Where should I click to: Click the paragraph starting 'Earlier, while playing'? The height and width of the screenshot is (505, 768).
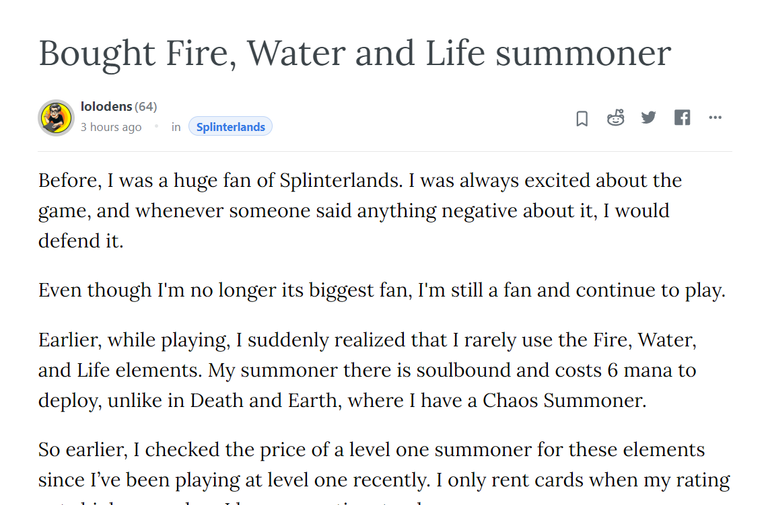tap(367, 370)
